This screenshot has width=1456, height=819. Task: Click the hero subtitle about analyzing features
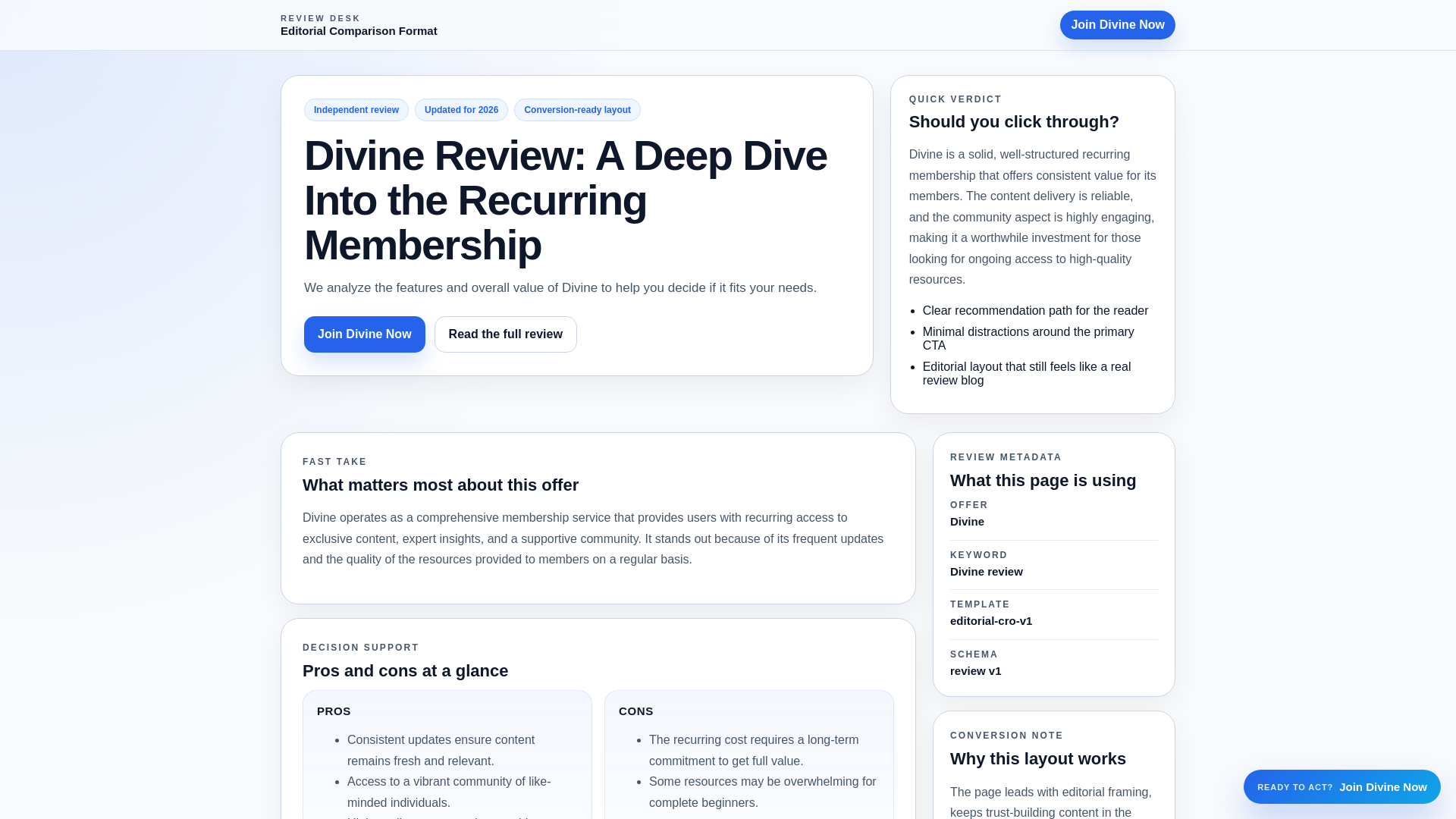click(560, 288)
